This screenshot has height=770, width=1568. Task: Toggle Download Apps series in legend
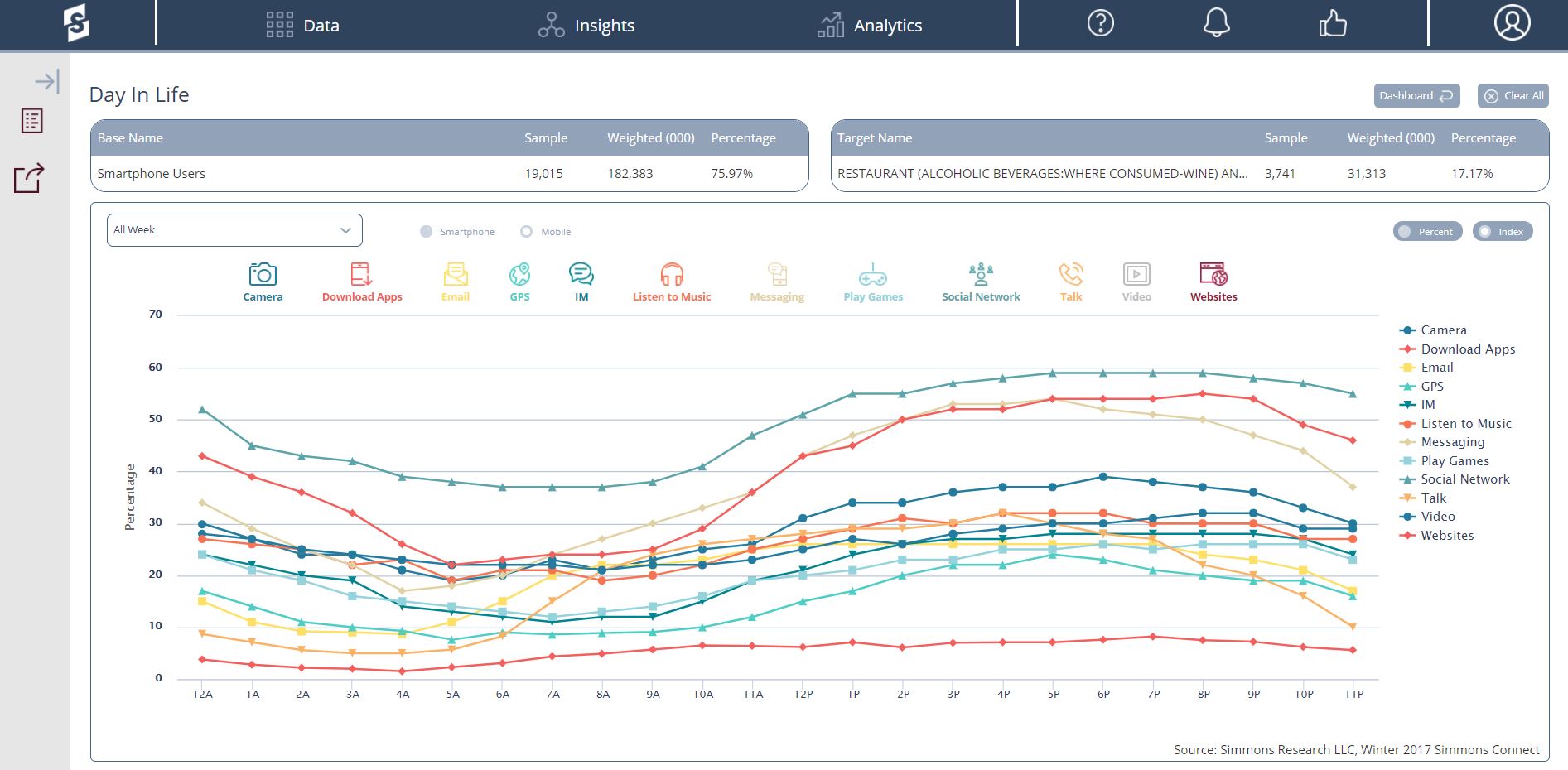pyautogui.click(x=1457, y=349)
